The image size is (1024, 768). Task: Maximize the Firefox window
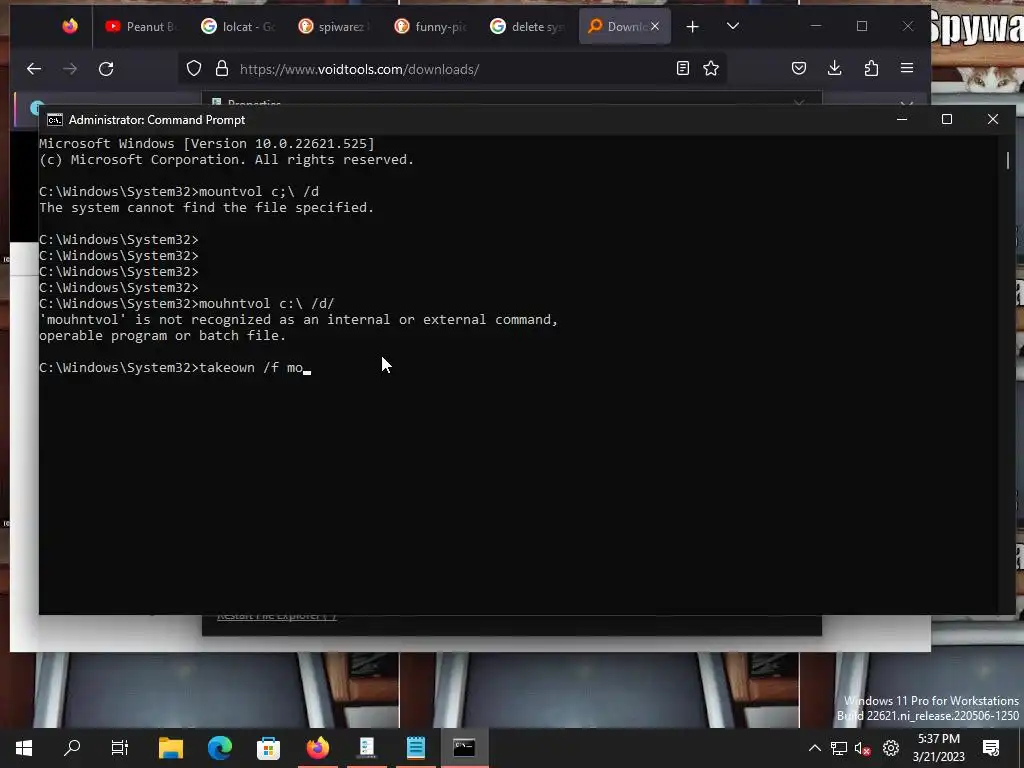(862, 26)
